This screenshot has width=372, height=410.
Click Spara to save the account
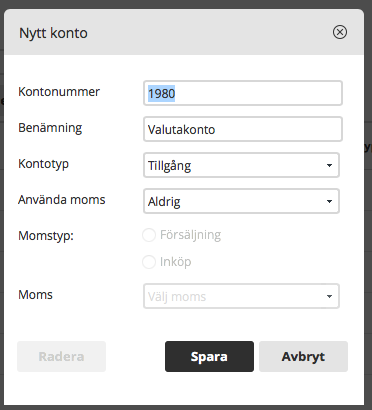[209, 356]
